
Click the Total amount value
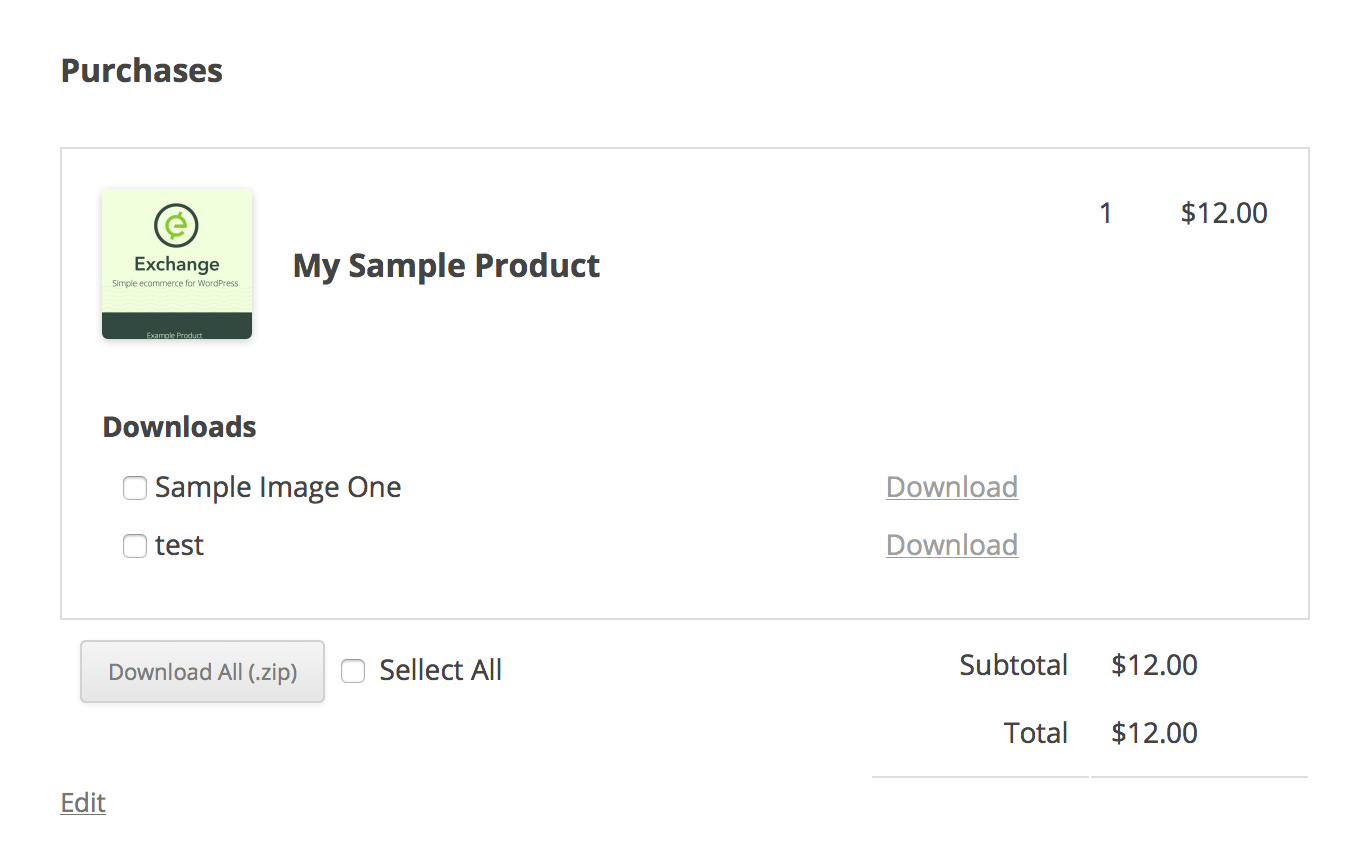coord(1154,733)
